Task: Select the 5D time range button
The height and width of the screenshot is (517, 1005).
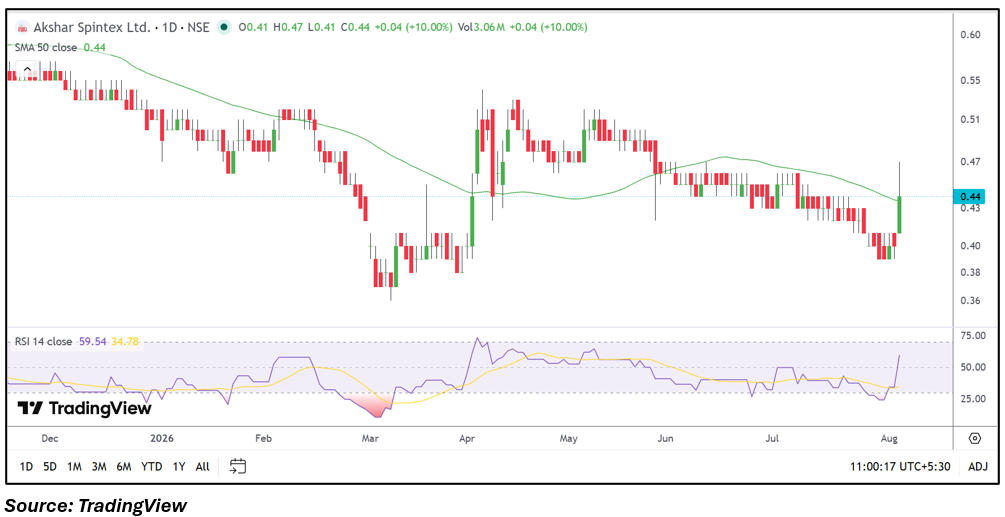Action: coord(50,466)
